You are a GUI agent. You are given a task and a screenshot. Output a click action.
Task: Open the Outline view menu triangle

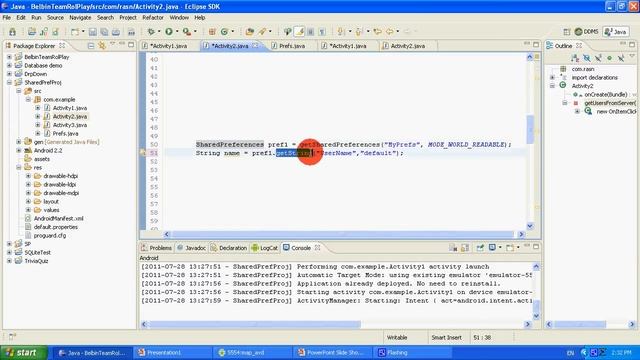632,56
